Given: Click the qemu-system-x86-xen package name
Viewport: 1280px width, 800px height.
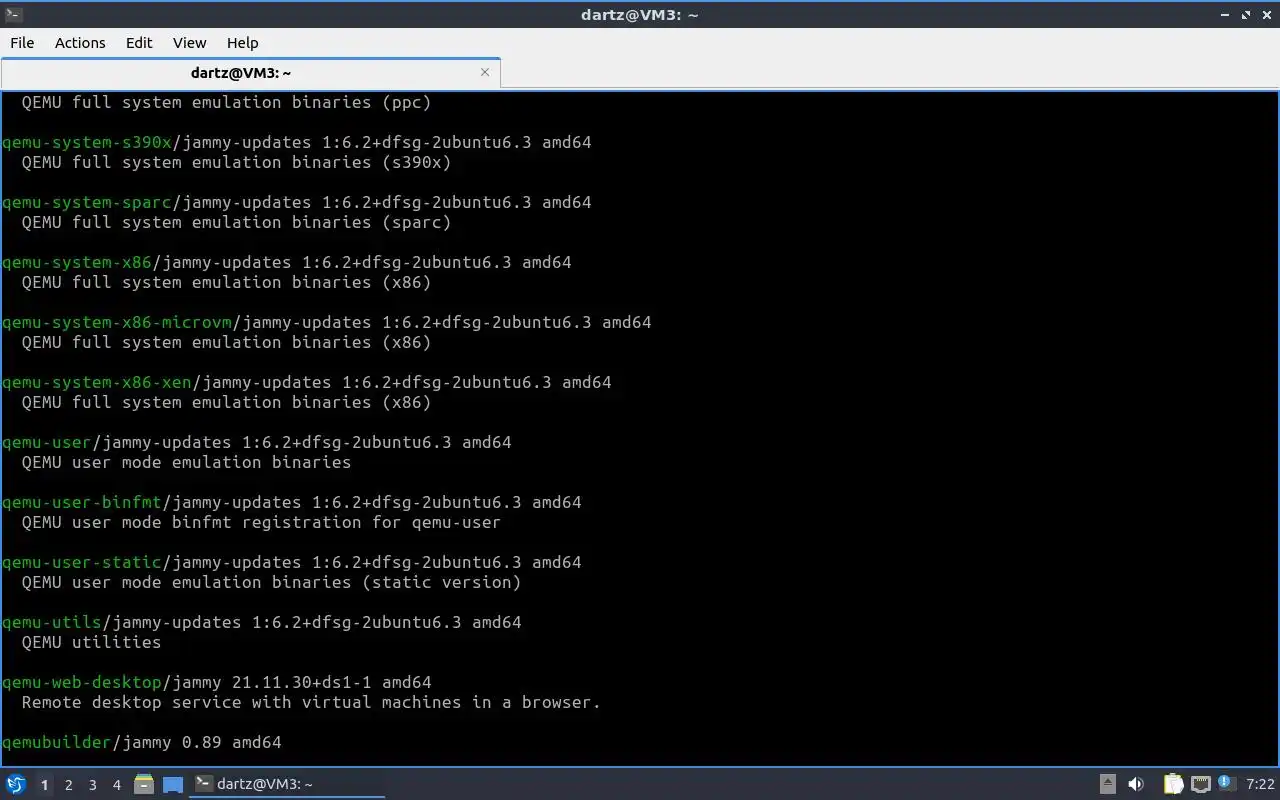Looking at the screenshot, I should (97, 382).
